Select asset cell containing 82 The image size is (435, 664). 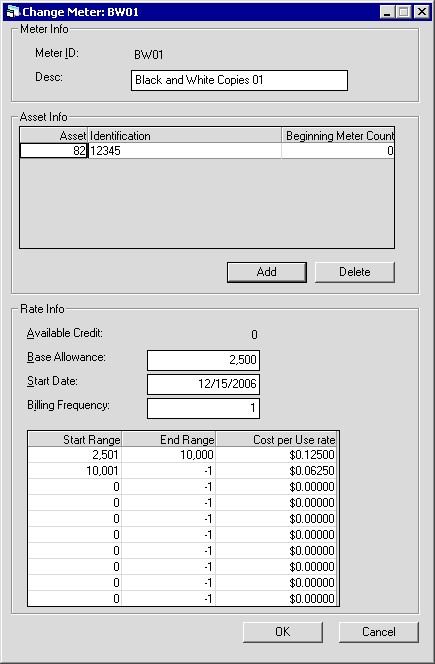click(x=54, y=151)
